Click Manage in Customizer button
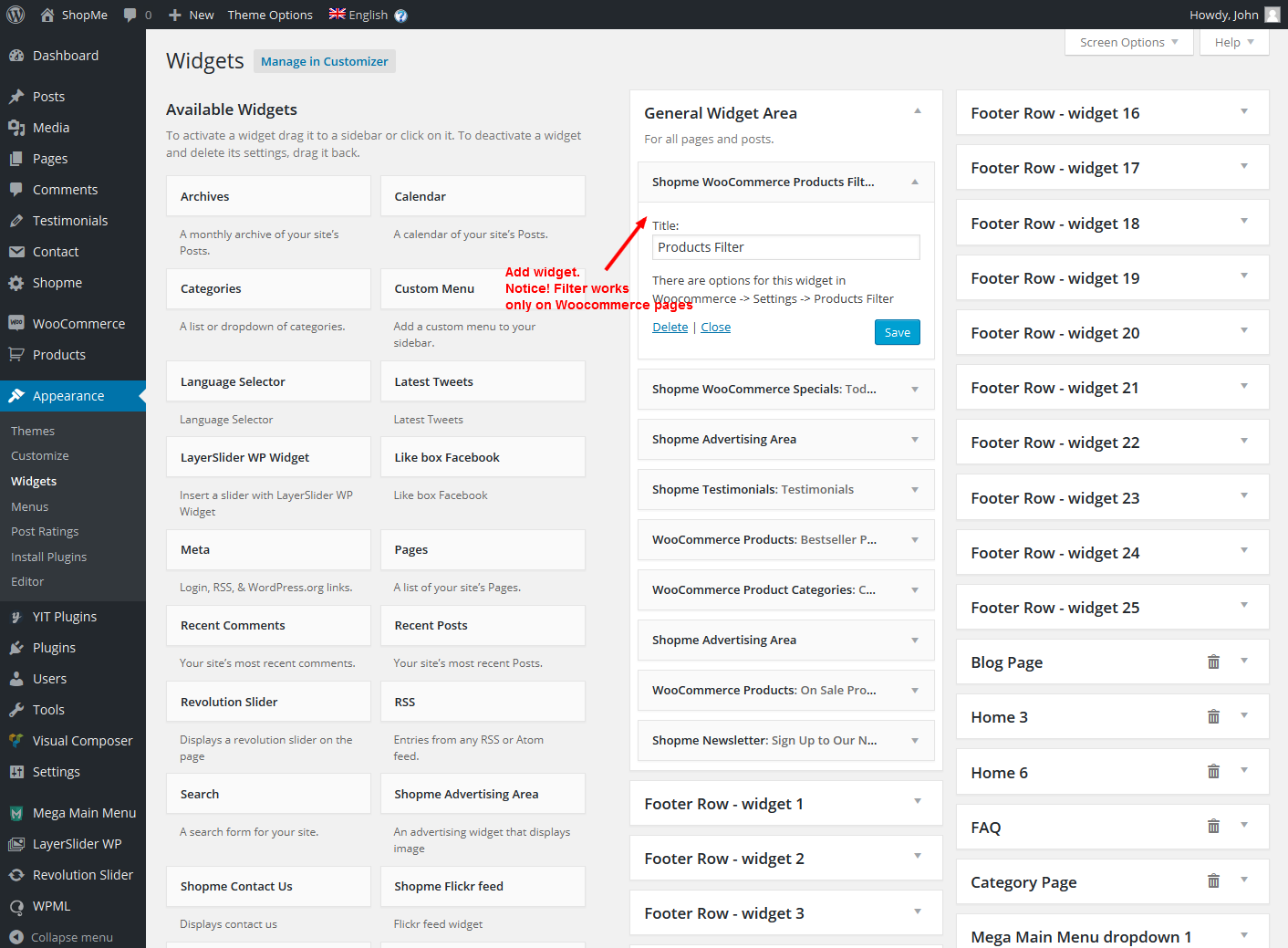 click(x=324, y=61)
